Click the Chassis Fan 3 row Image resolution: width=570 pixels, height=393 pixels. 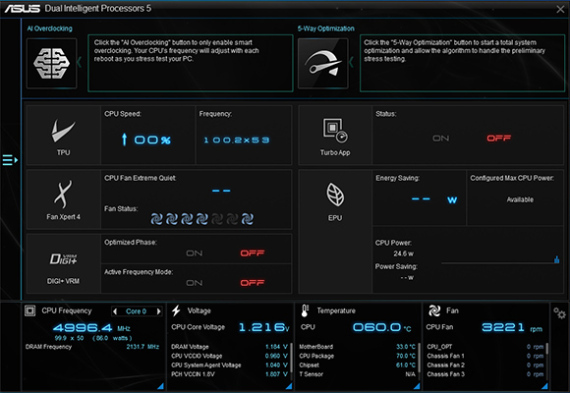[485, 374]
